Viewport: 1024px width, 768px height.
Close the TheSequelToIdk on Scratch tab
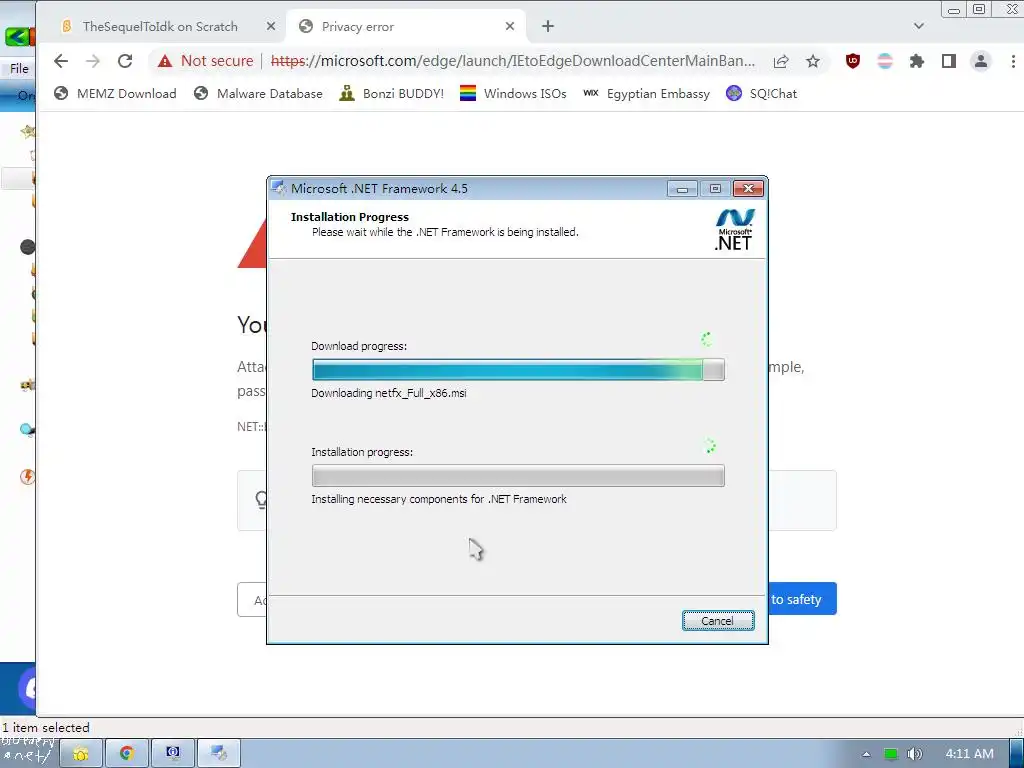(x=271, y=26)
